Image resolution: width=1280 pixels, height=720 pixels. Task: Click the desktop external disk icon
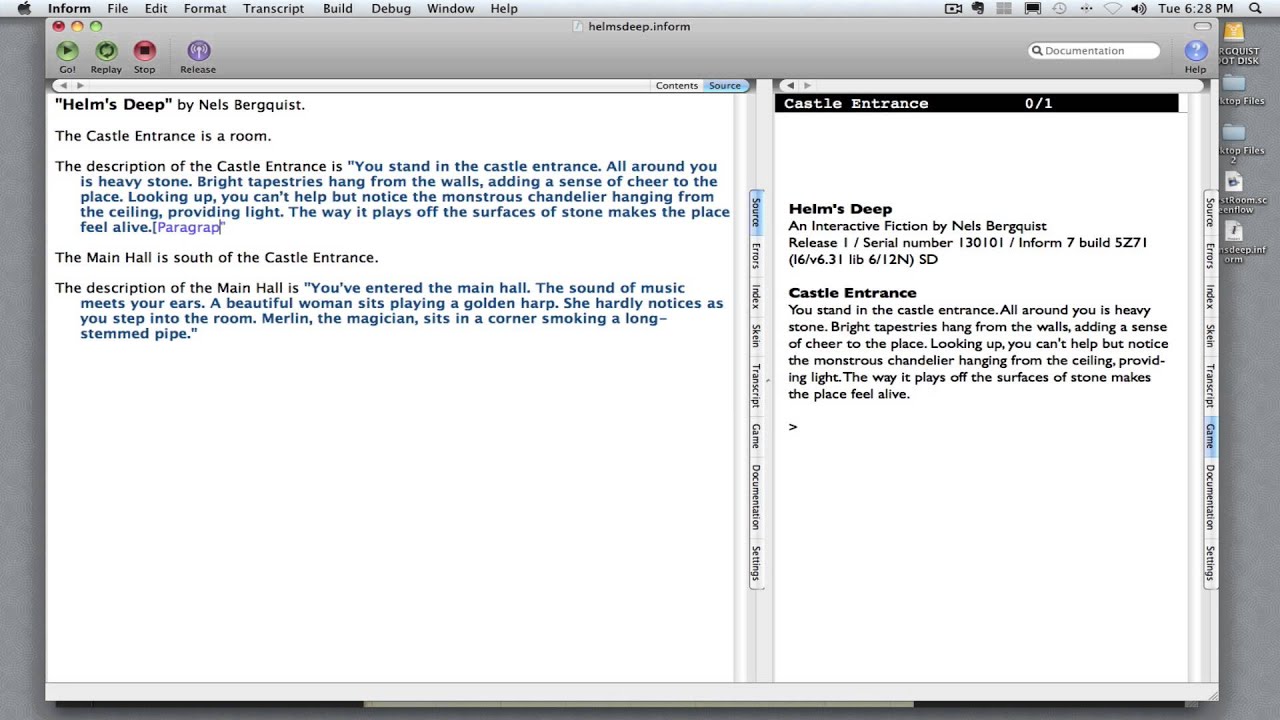click(1234, 32)
